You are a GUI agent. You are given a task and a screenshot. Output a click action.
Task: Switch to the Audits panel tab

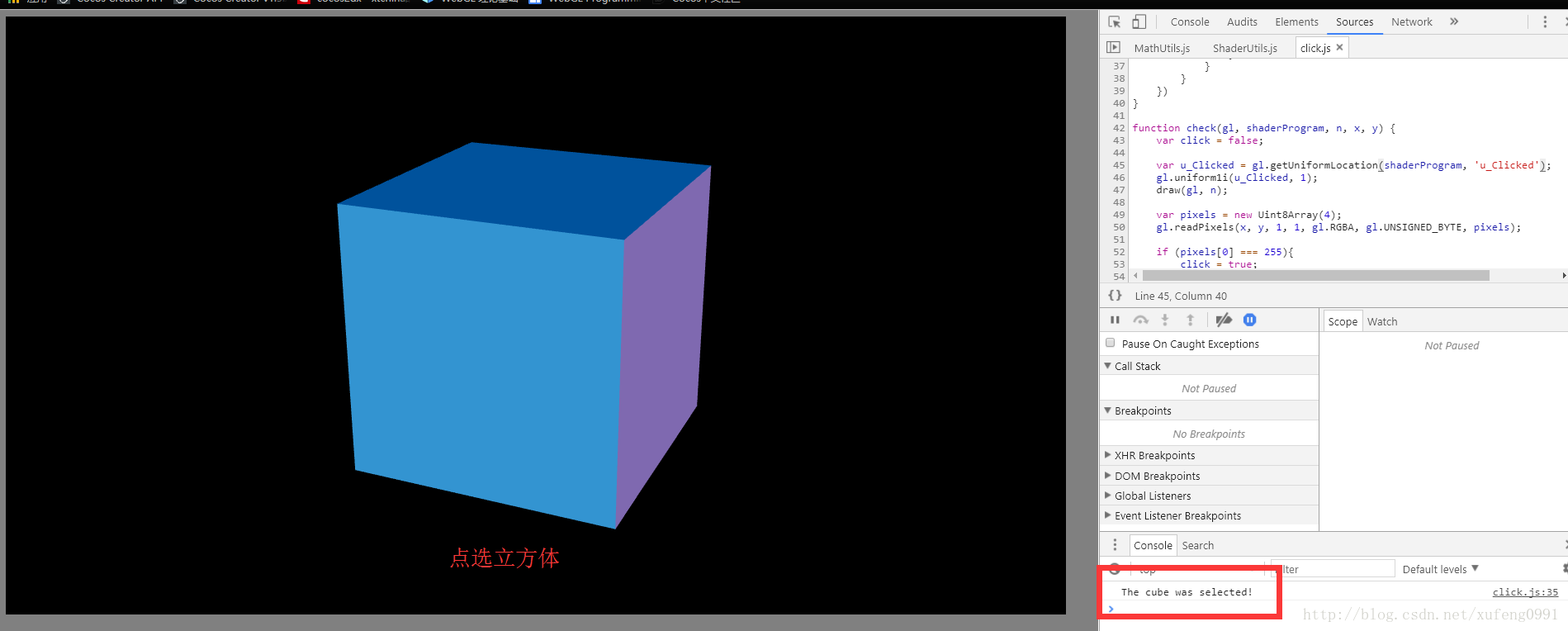coord(1242,22)
